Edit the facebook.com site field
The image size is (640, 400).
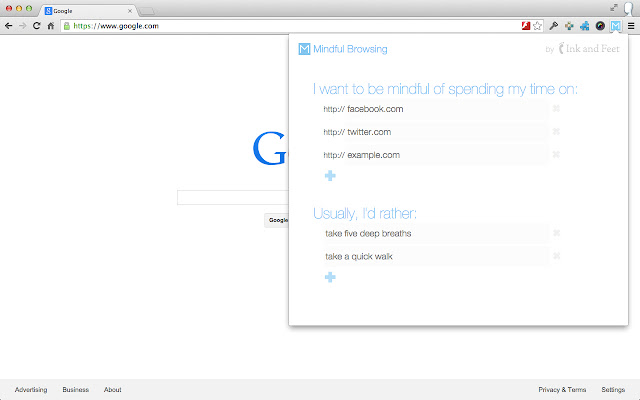447,109
